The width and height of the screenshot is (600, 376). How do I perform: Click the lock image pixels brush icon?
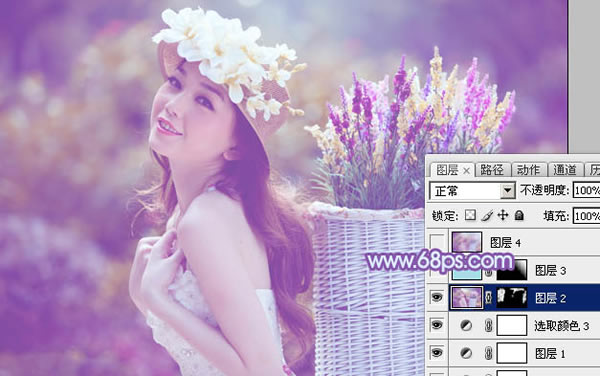pos(486,215)
